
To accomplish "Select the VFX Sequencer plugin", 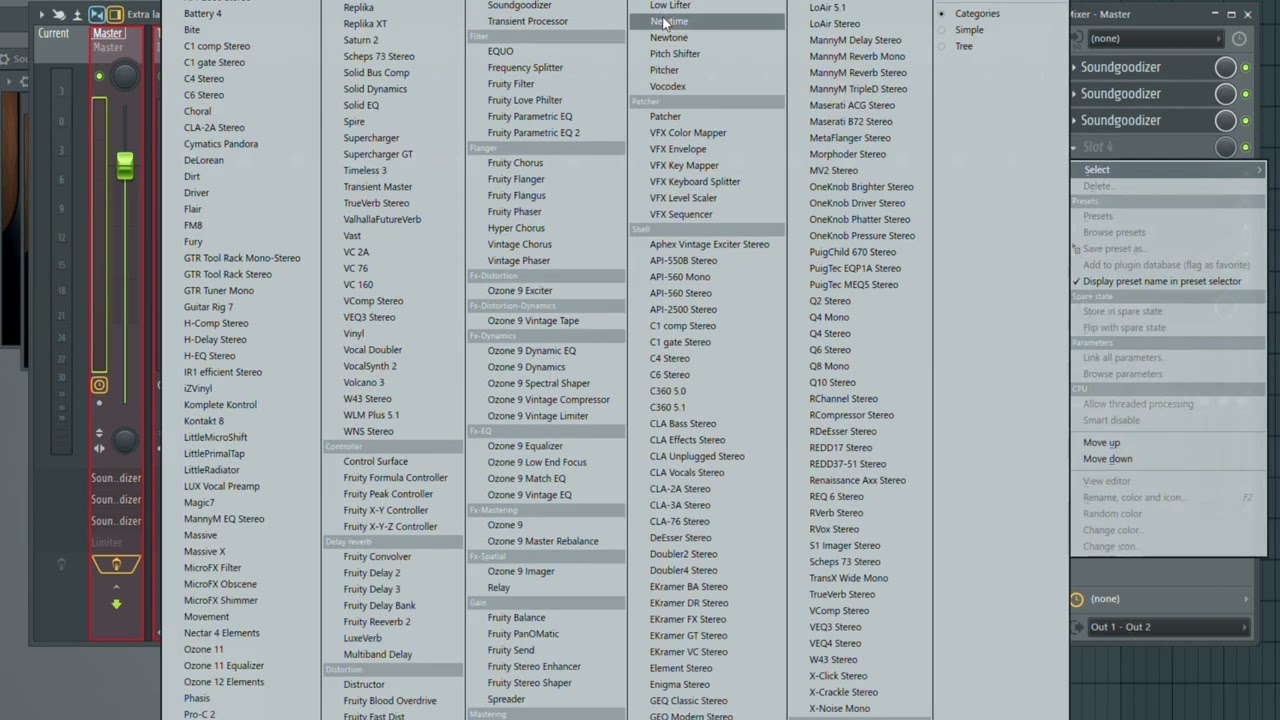I will 681,214.
